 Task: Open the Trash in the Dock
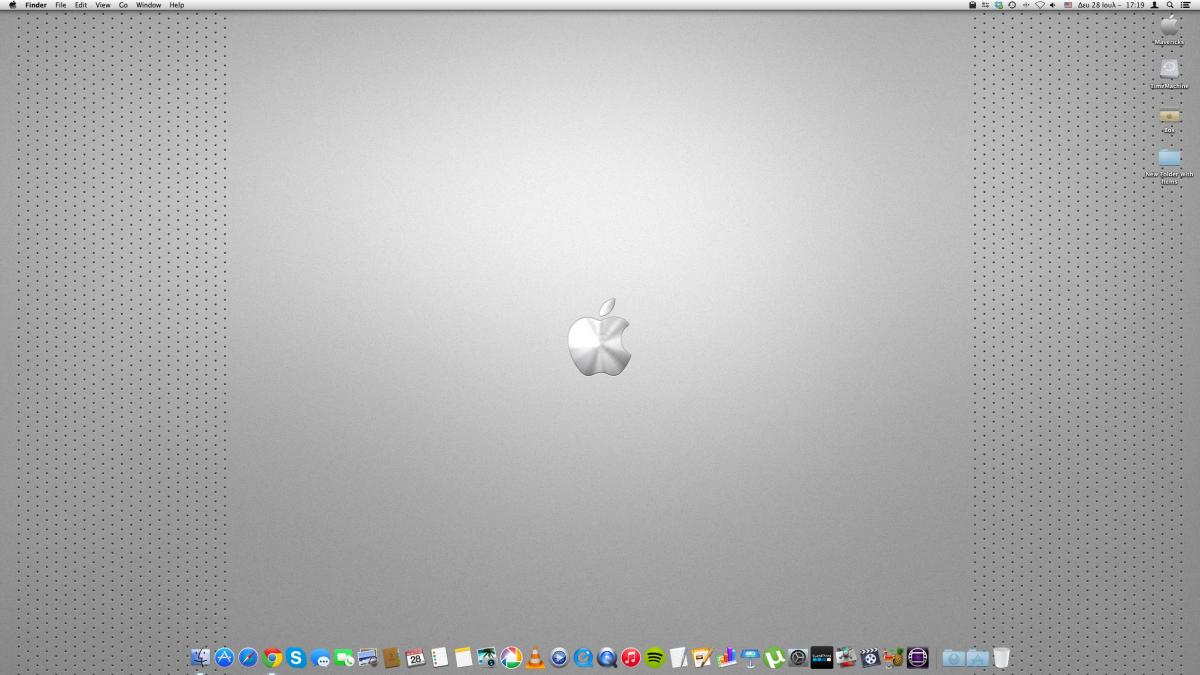[x=1001, y=658]
